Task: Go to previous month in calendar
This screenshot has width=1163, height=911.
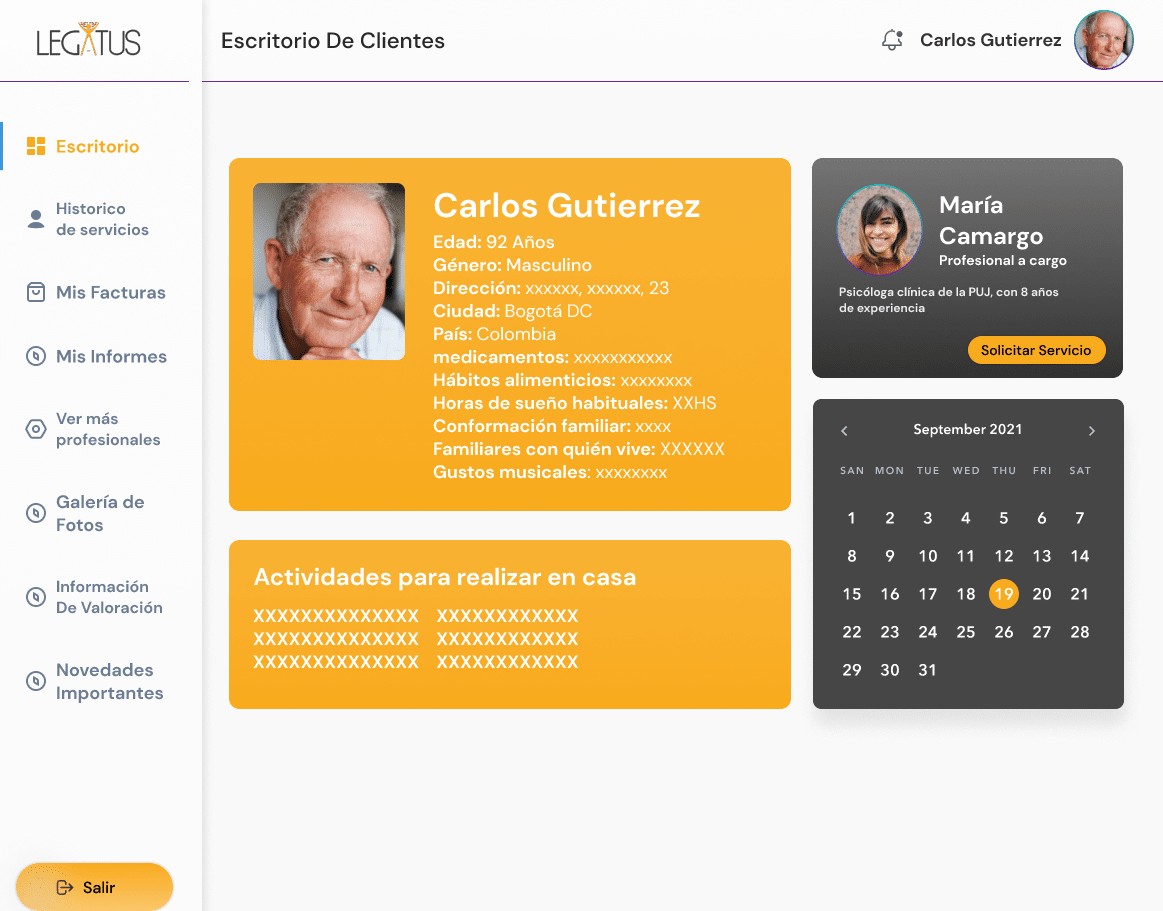Action: pos(844,431)
